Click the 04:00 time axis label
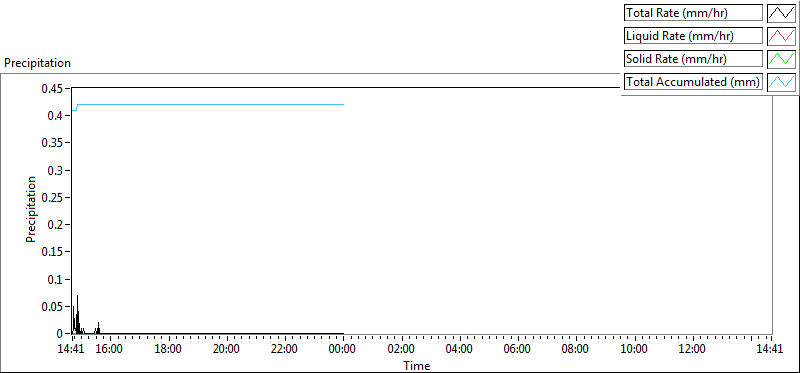Image resolution: width=800 pixels, height=373 pixels. tap(459, 350)
